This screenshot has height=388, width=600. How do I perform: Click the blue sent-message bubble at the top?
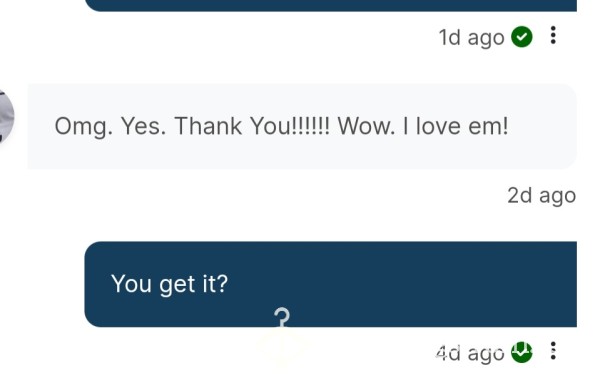[x=331, y=5]
